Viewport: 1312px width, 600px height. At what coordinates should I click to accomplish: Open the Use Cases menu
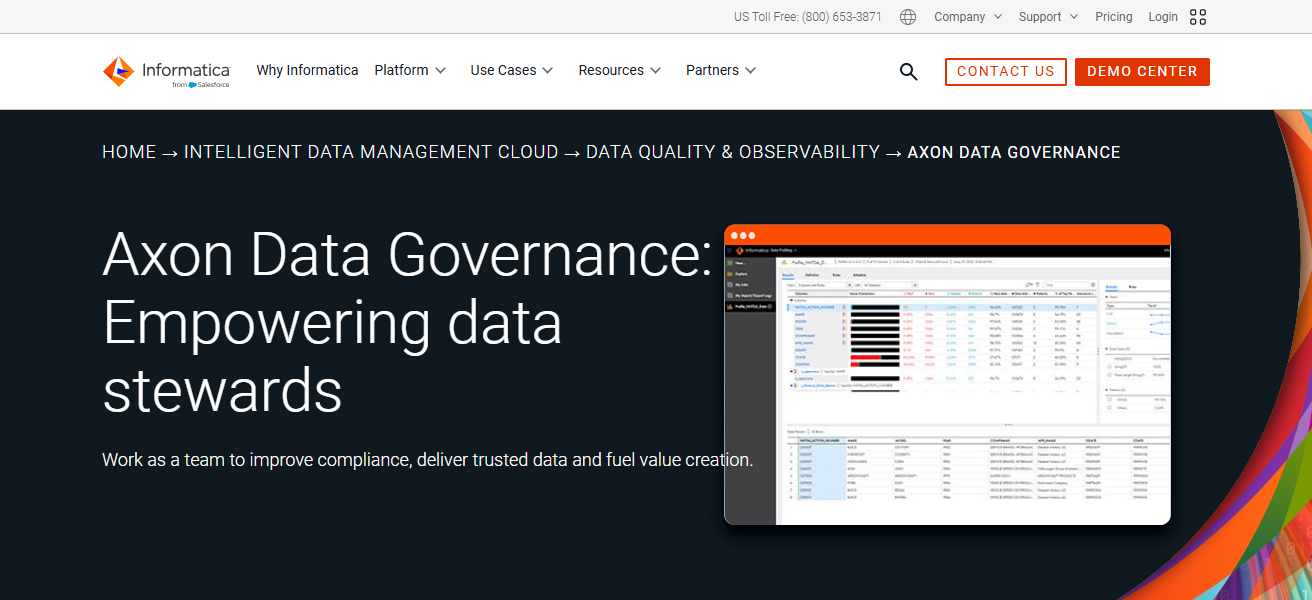coord(510,71)
